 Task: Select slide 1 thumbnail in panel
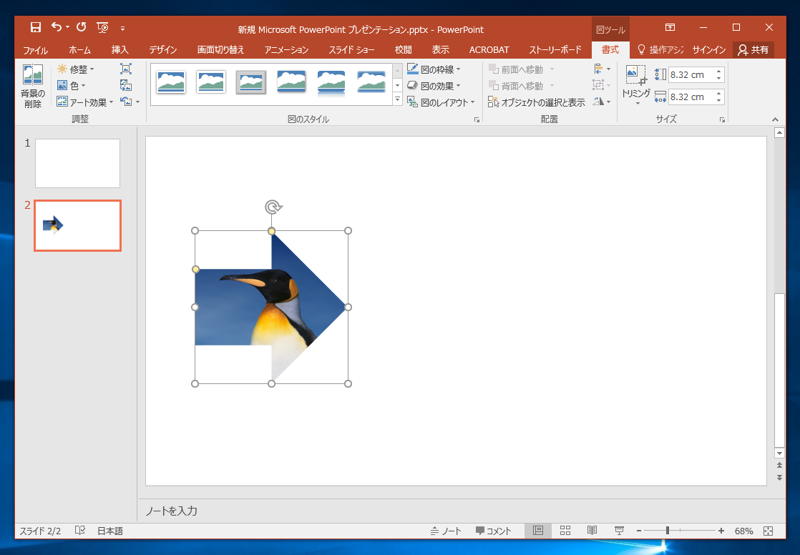click(77, 163)
